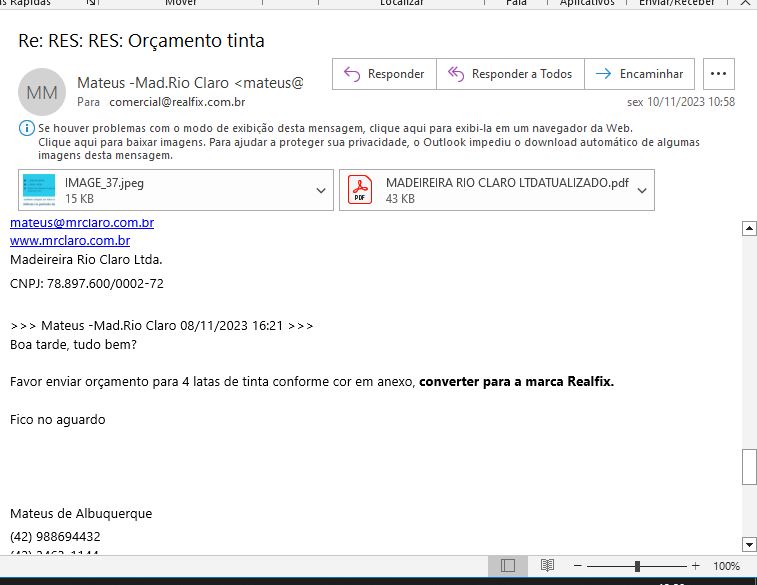Forward the email with Encaminhar

(639, 74)
